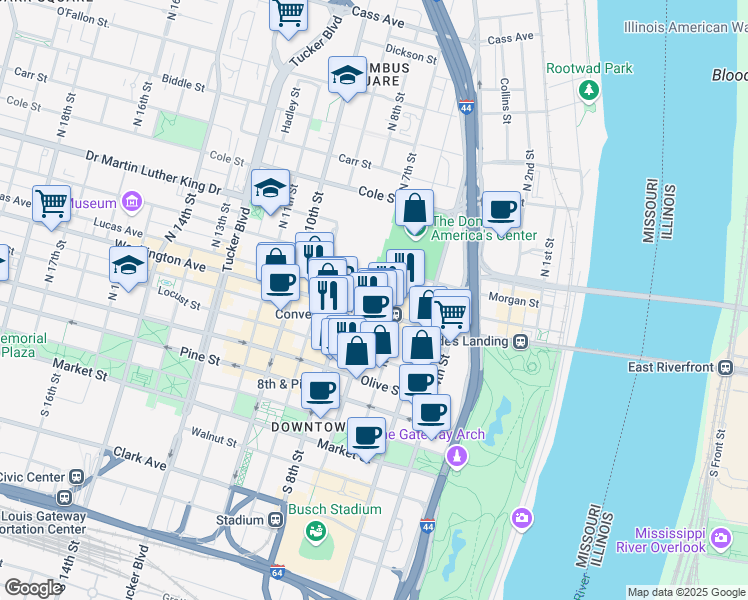The width and height of the screenshot is (748, 600).
Task: Open coffee cup marker above Gateway Arch label
Action: click(431, 416)
